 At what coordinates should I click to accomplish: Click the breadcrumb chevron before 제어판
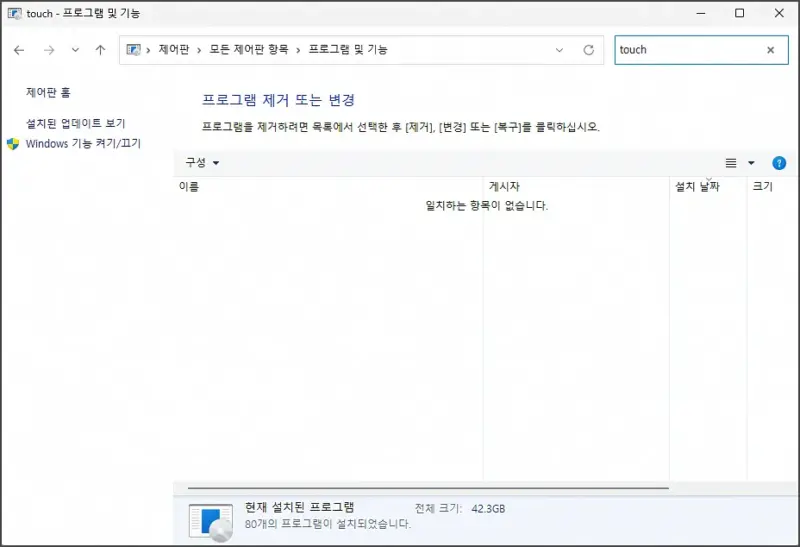148,50
